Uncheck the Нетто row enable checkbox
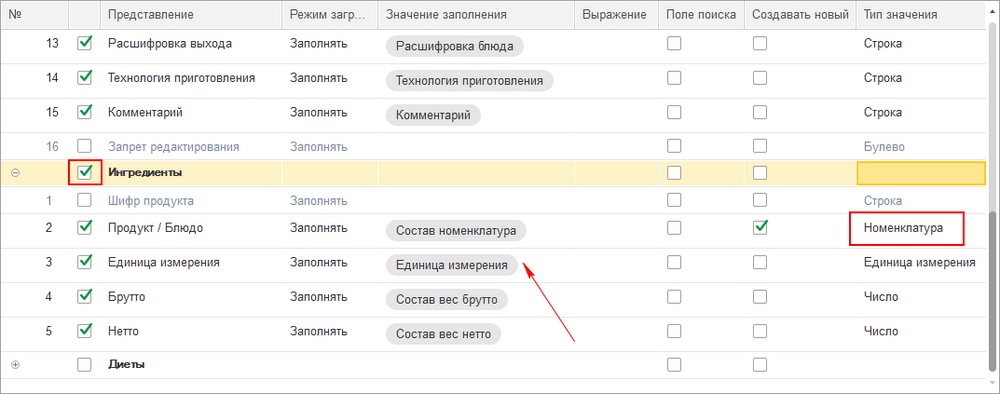The height and width of the screenshot is (394, 1000). (84, 331)
